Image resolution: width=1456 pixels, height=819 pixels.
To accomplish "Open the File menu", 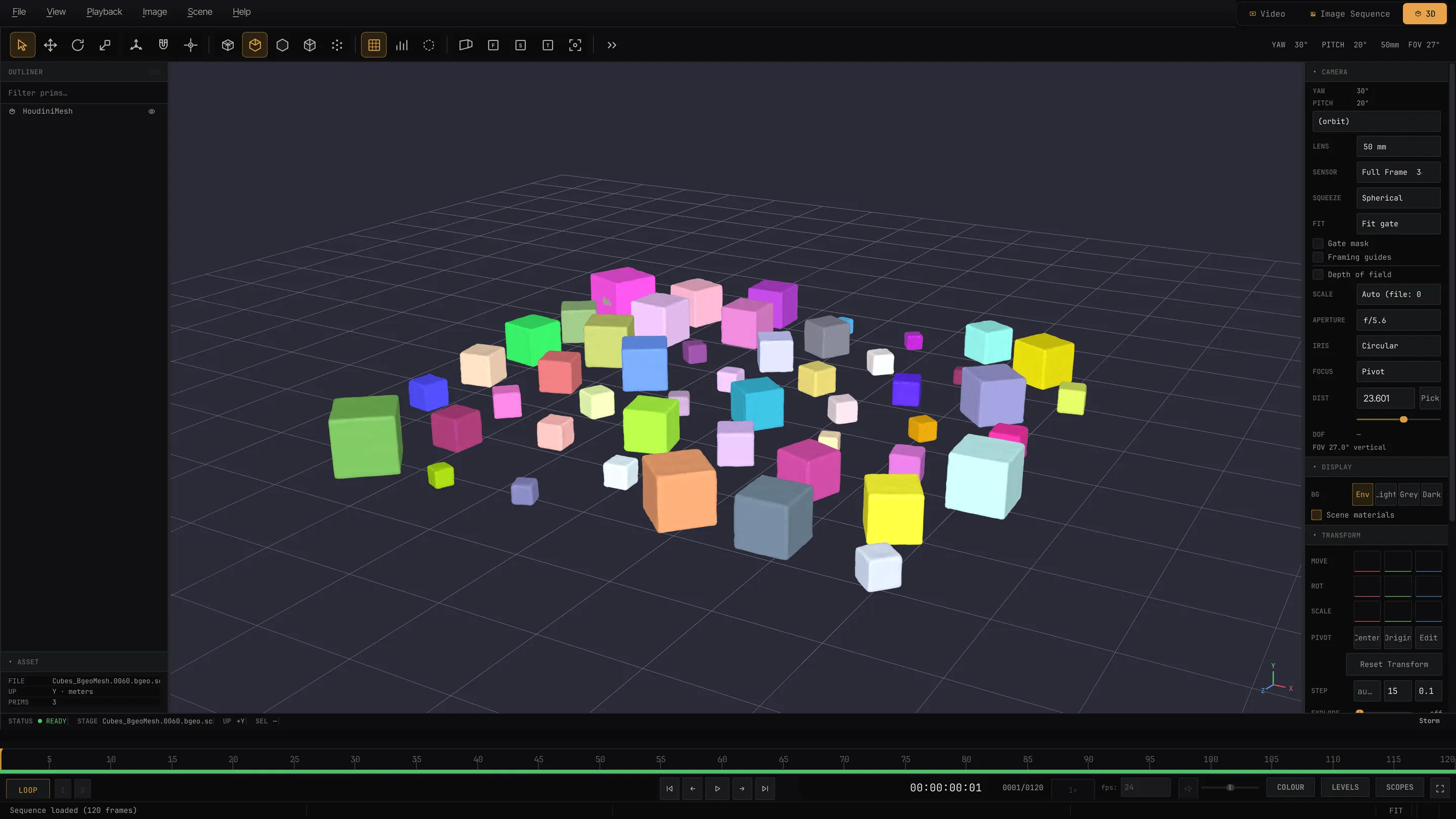I will (19, 12).
